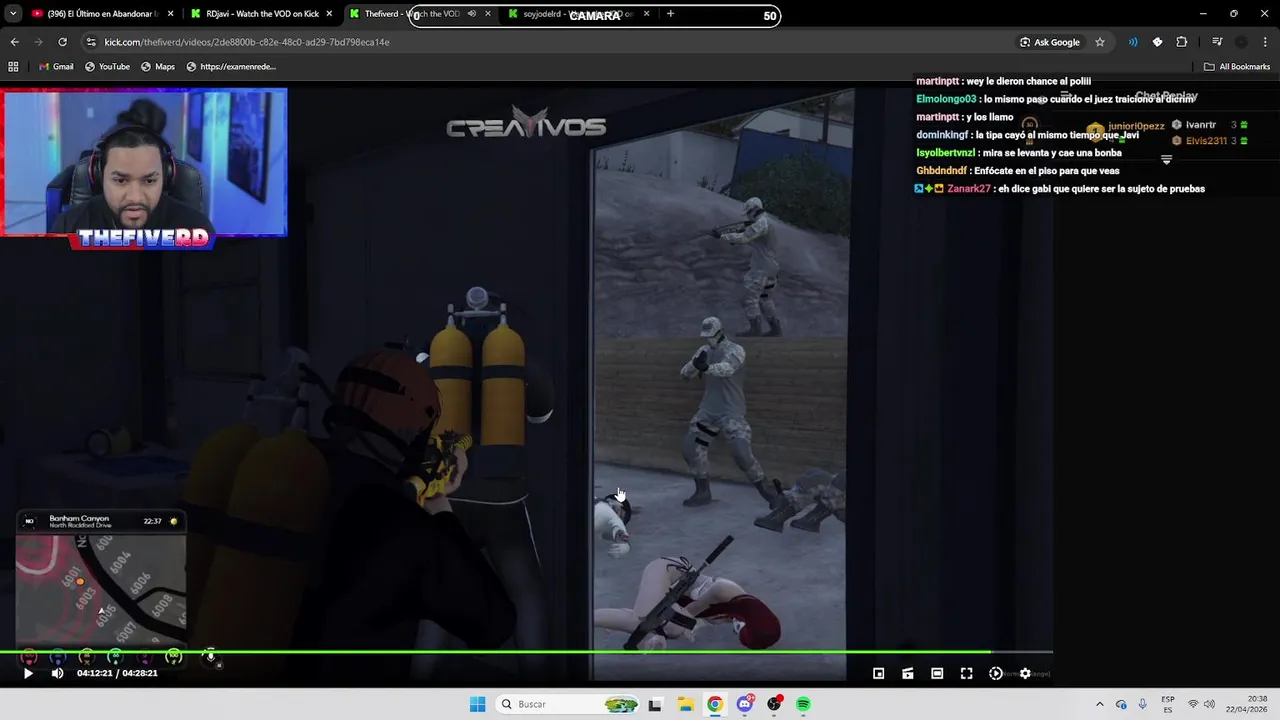Open a new browser tab

(x=670, y=14)
